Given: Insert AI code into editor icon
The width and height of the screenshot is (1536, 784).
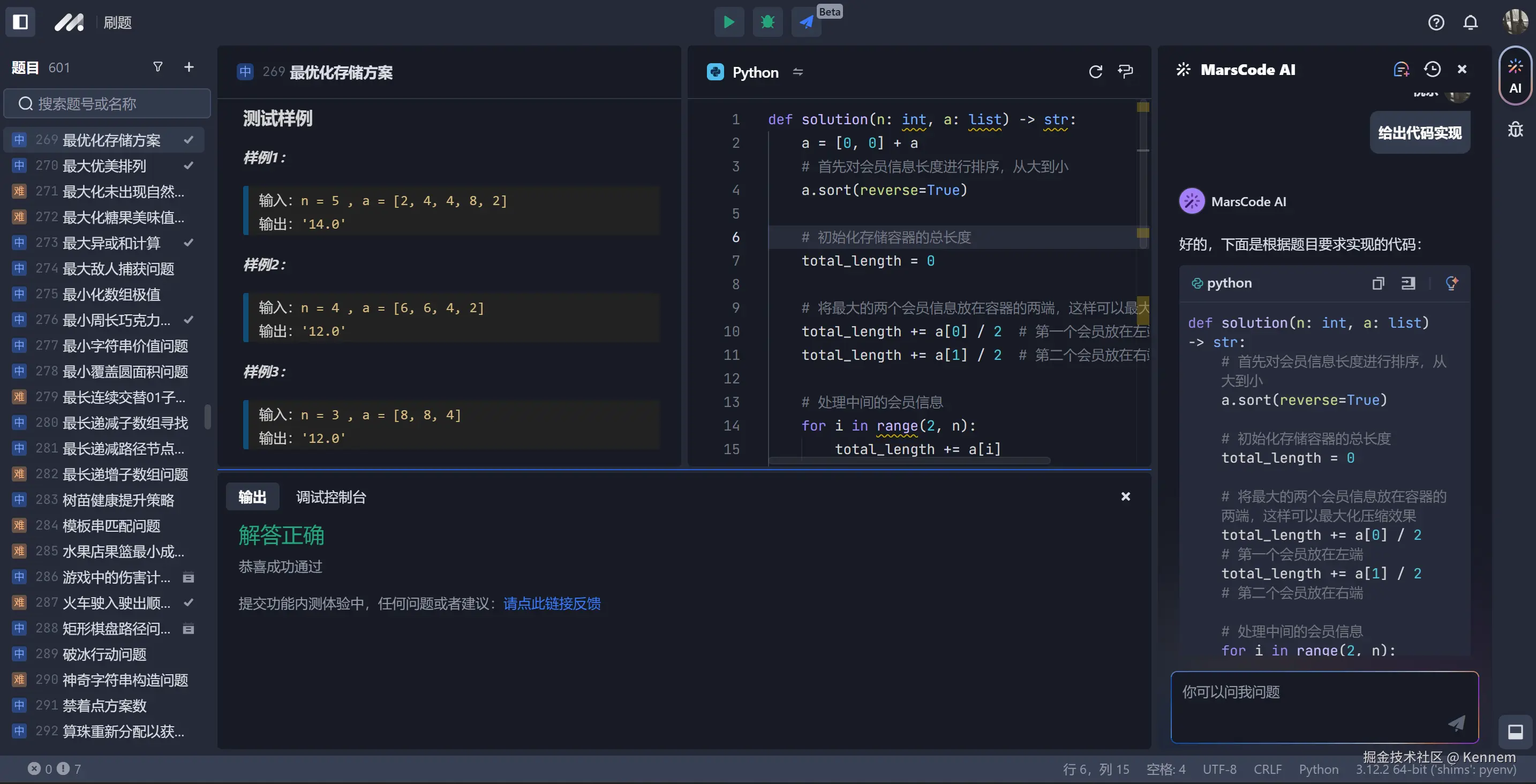Looking at the screenshot, I should [1408, 283].
